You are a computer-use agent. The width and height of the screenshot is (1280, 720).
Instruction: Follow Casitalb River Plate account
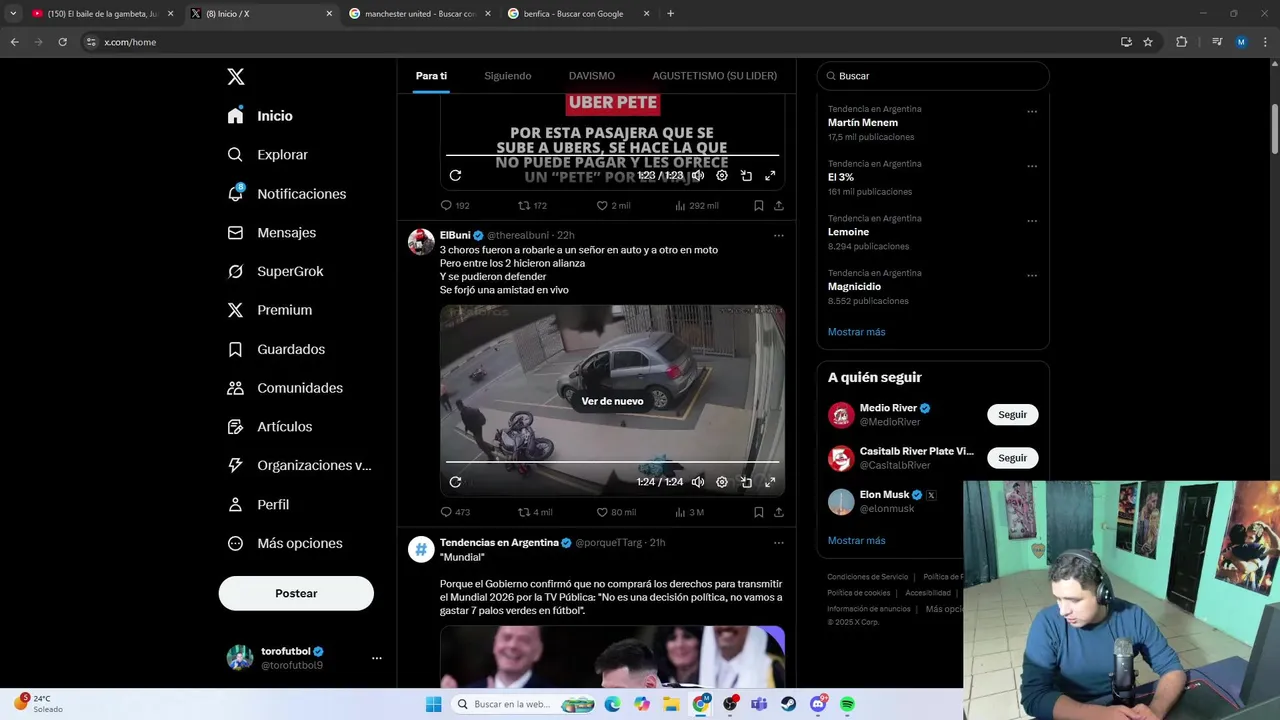click(1012, 458)
